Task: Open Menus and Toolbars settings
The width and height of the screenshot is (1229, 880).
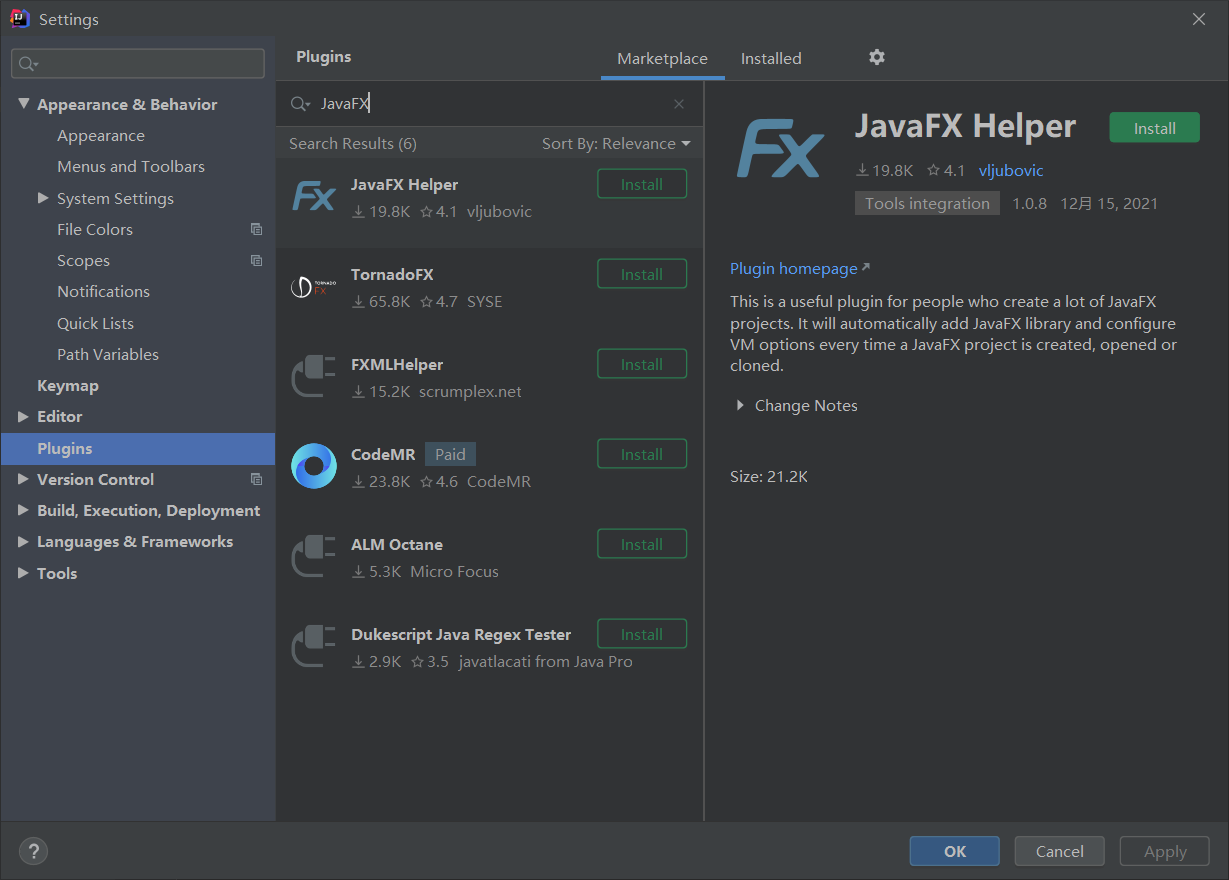Action: pos(131,166)
